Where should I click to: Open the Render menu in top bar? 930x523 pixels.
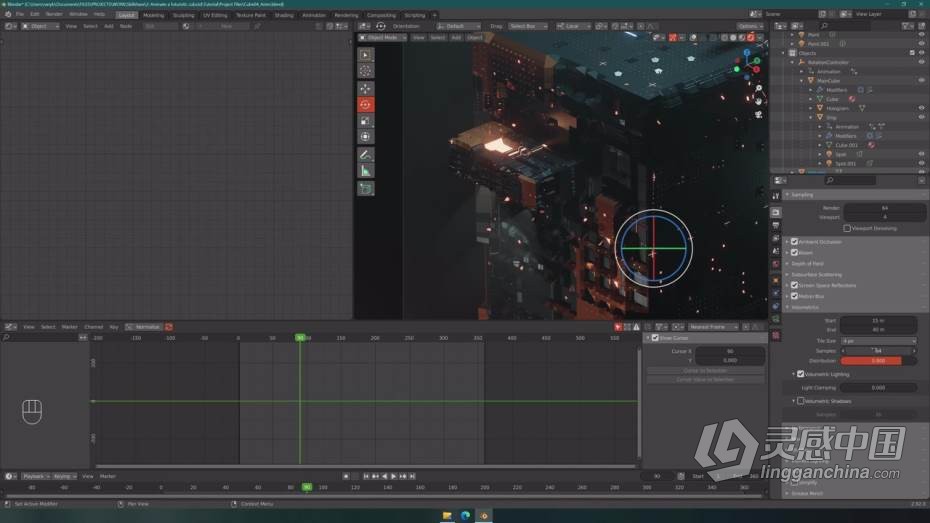coord(54,14)
